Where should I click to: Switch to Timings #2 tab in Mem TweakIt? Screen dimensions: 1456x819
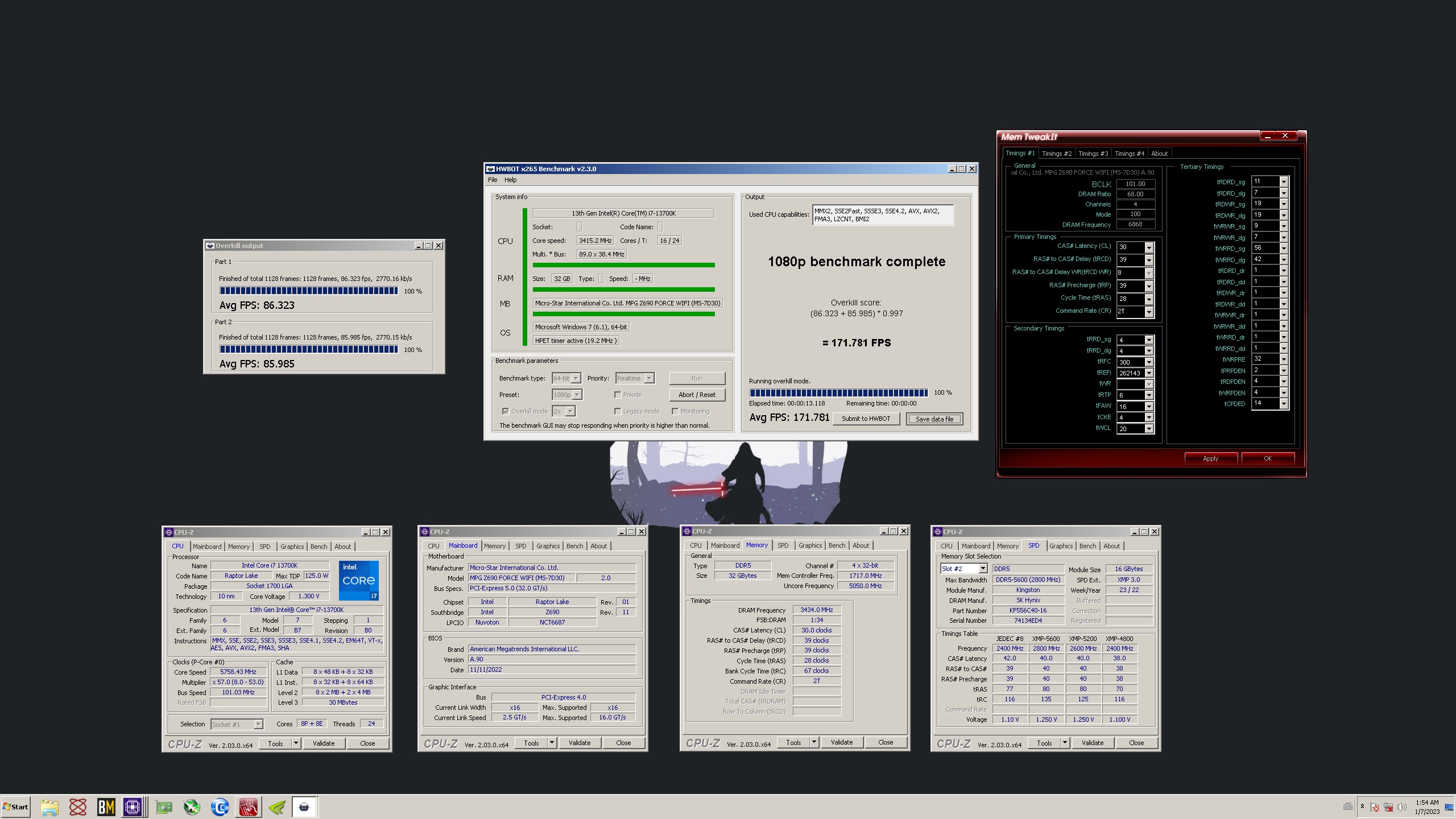[x=1057, y=154]
